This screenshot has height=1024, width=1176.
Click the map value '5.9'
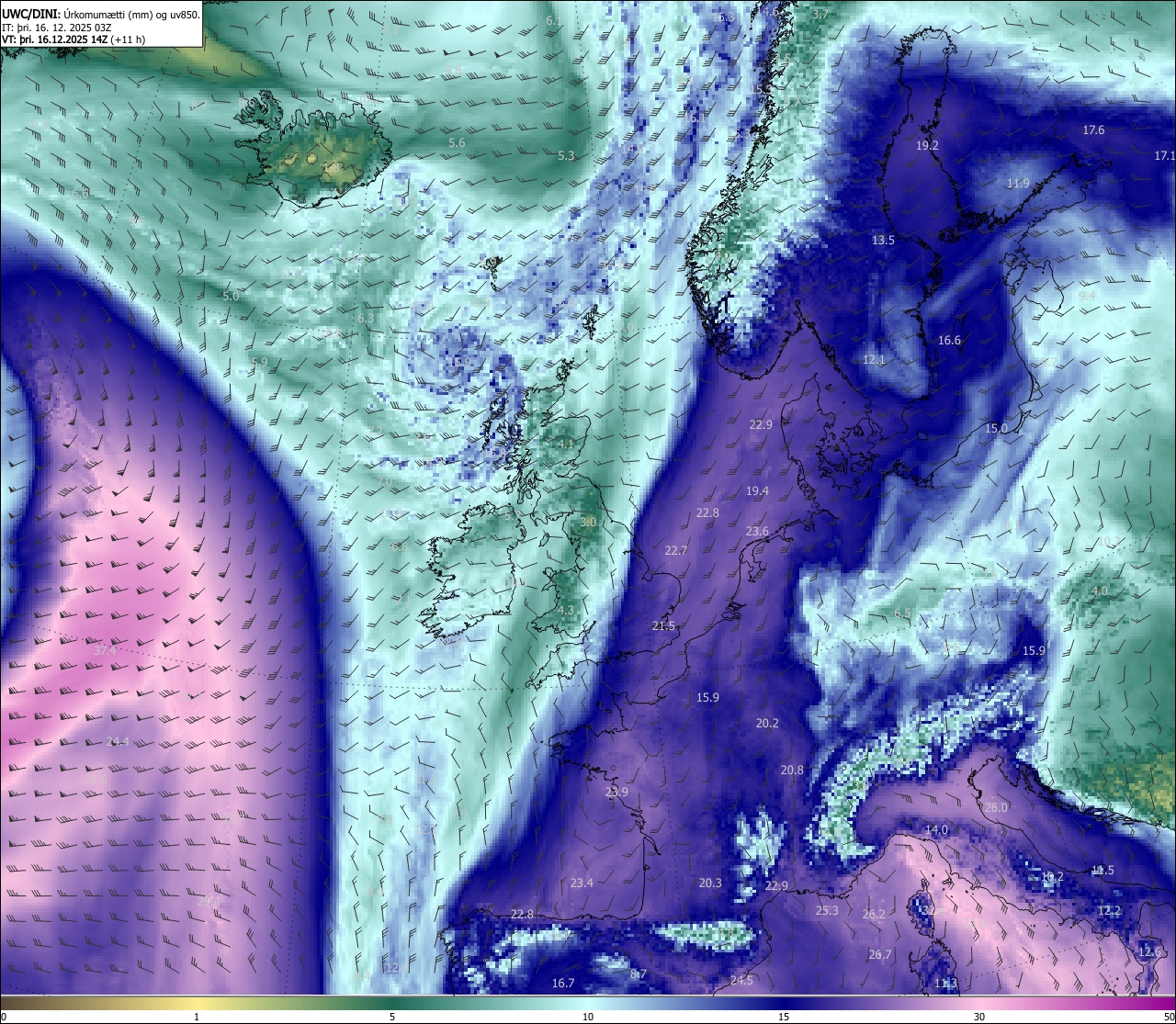click(x=259, y=362)
